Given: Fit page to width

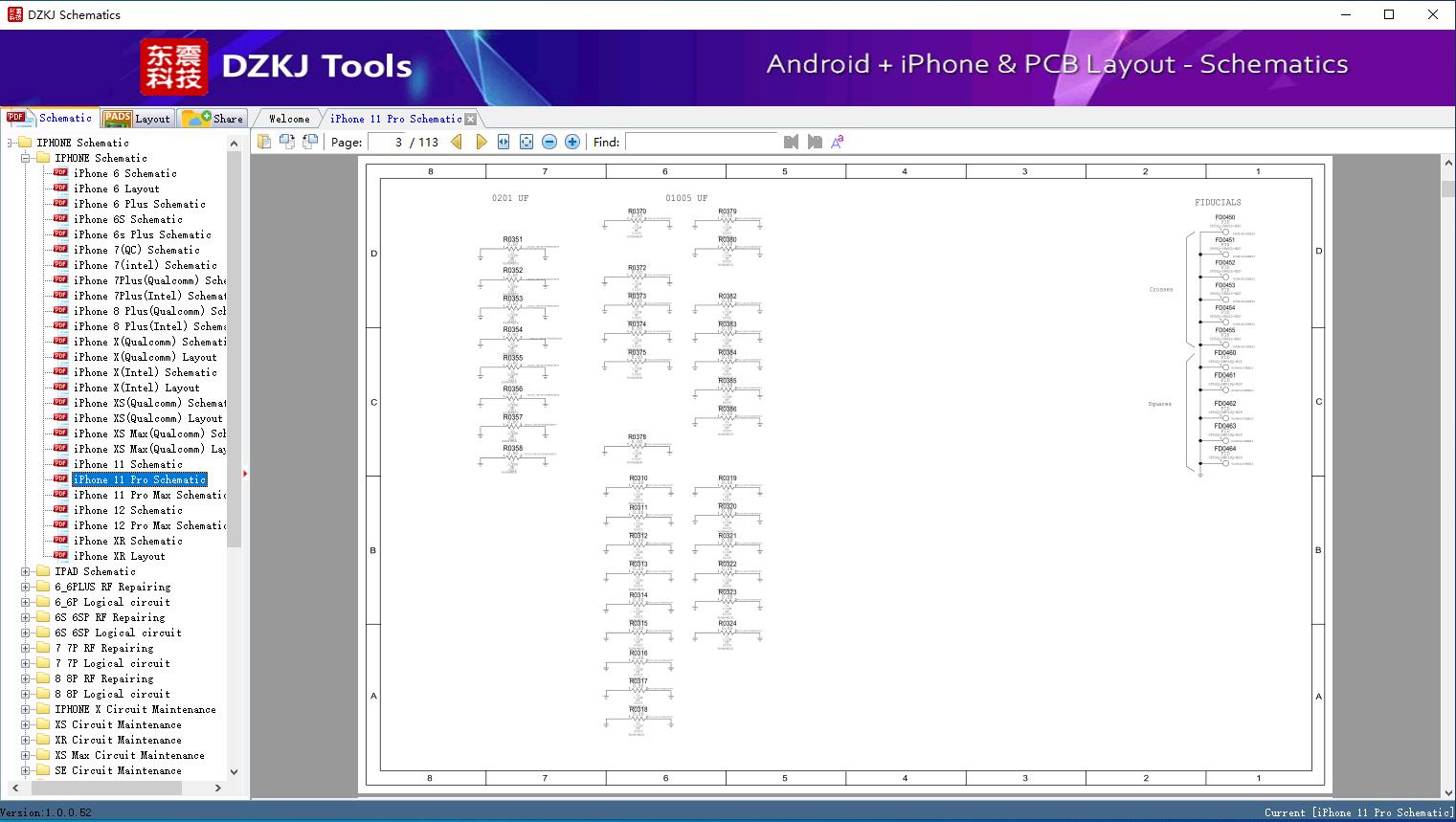Looking at the screenshot, I should click(x=504, y=142).
